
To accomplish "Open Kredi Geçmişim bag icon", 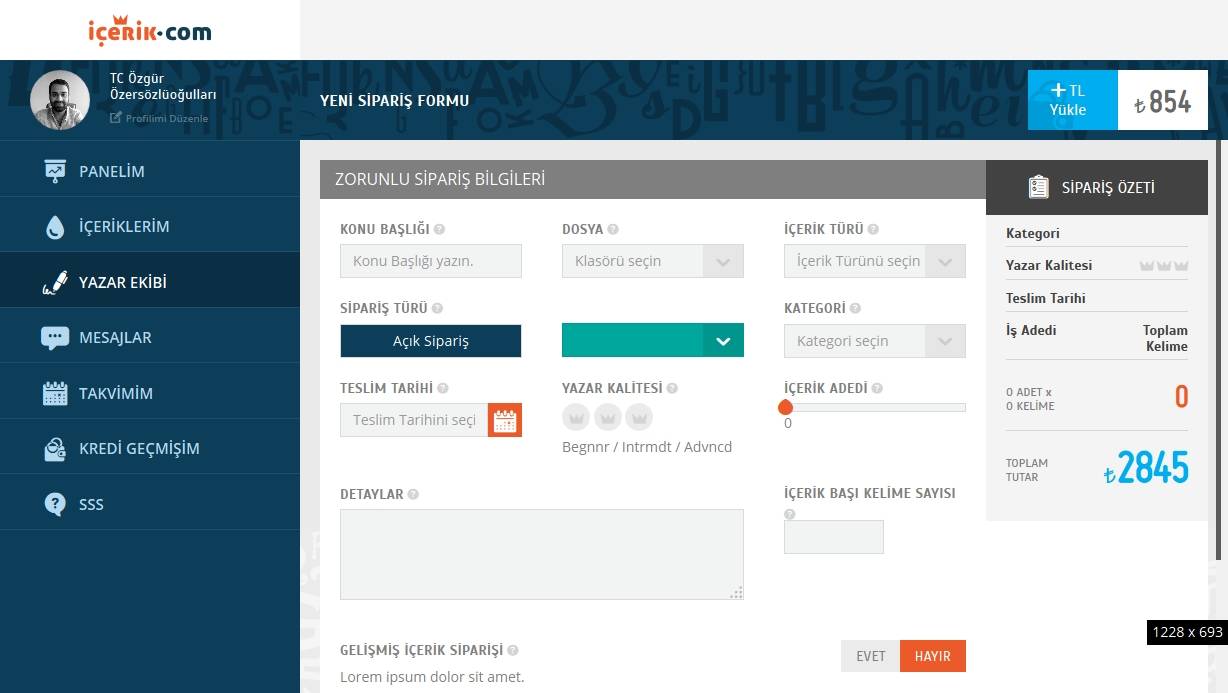I will (x=55, y=448).
